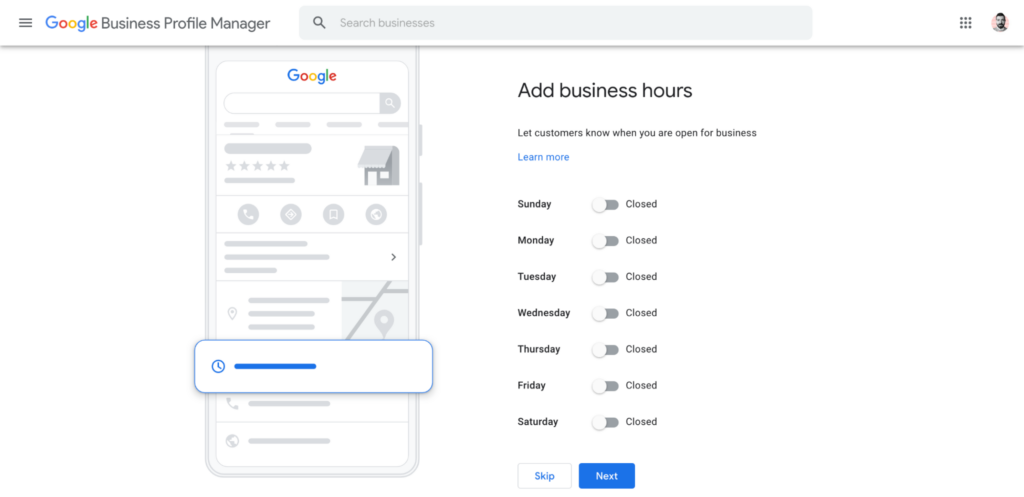
Task: Click the phone call icon in preview
Action: pos(248,214)
